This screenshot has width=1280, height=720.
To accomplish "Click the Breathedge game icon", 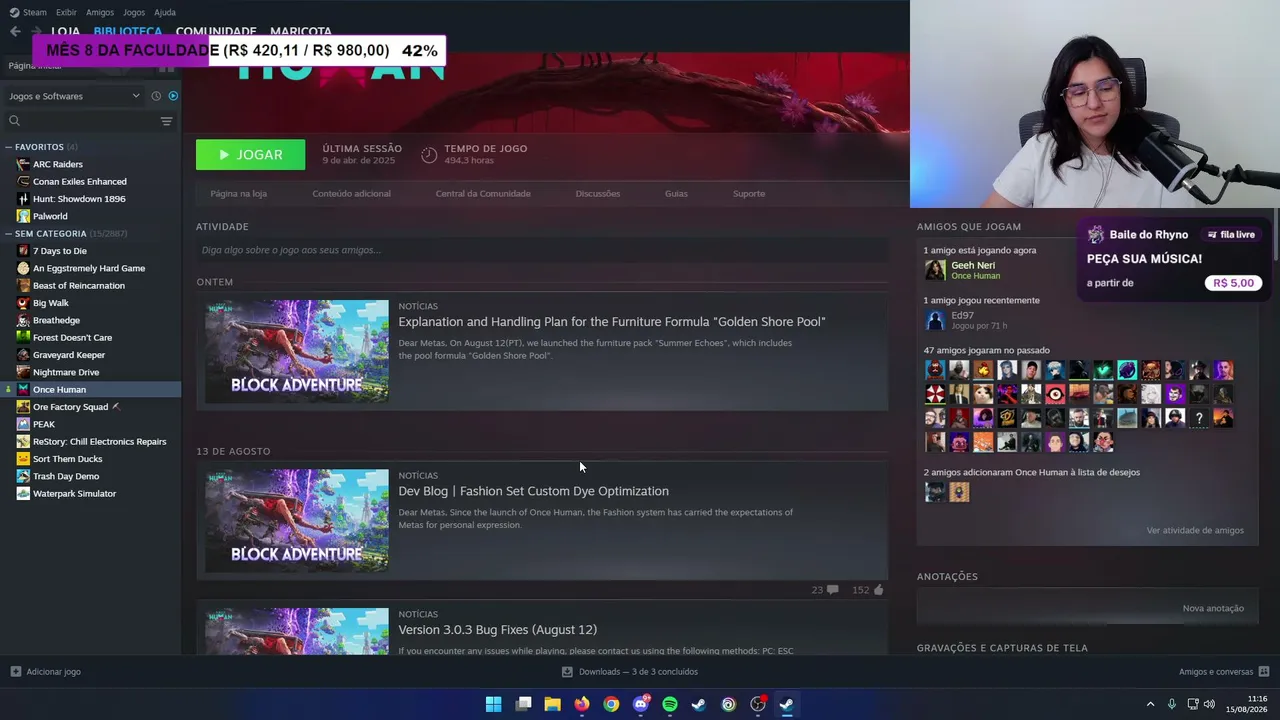I will (x=23, y=320).
